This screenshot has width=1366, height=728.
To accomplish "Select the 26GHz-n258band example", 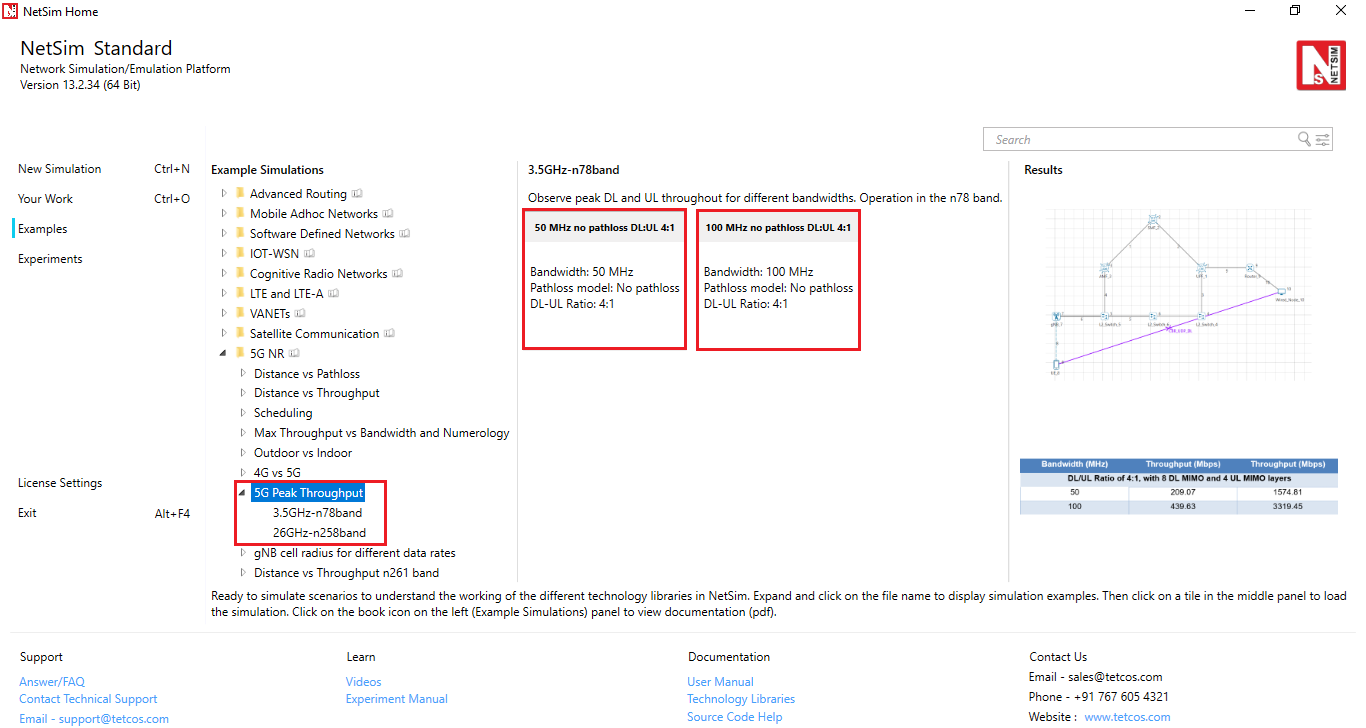I will point(319,533).
